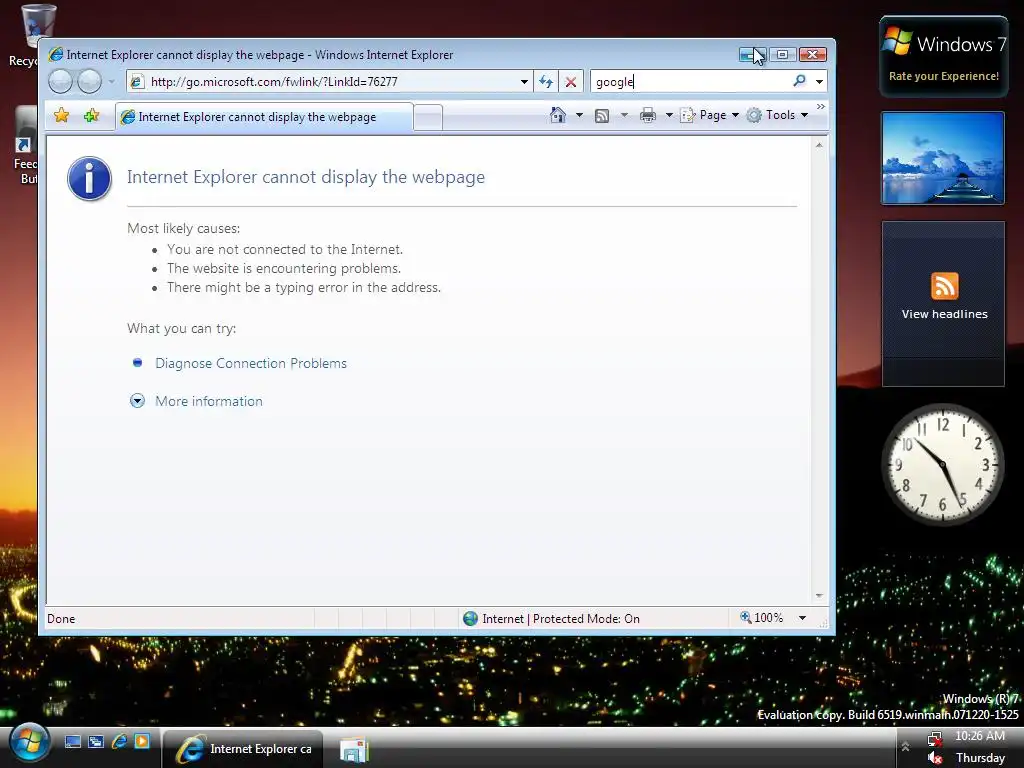
Task: Expand More information section
Action: click(208, 401)
